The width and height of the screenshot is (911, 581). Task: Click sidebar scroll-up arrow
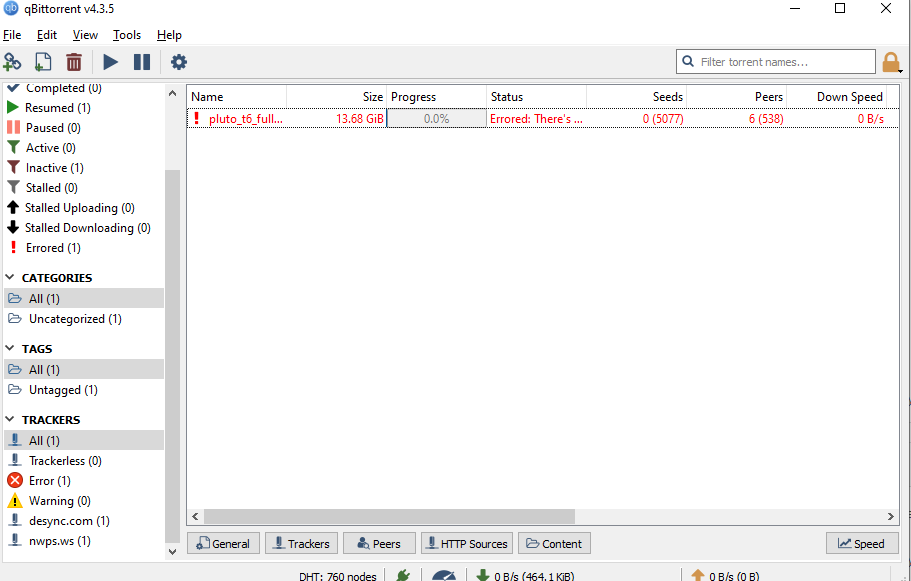(173, 93)
